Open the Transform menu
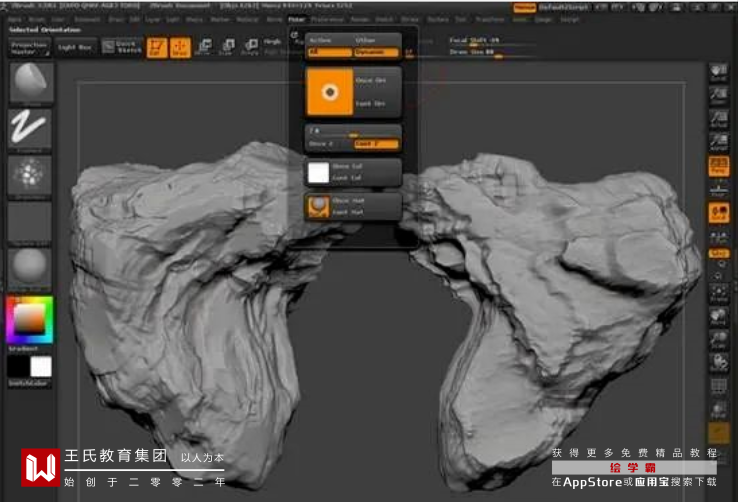The image size is (738, 502). pyautogui.click(x=490, y=20)
